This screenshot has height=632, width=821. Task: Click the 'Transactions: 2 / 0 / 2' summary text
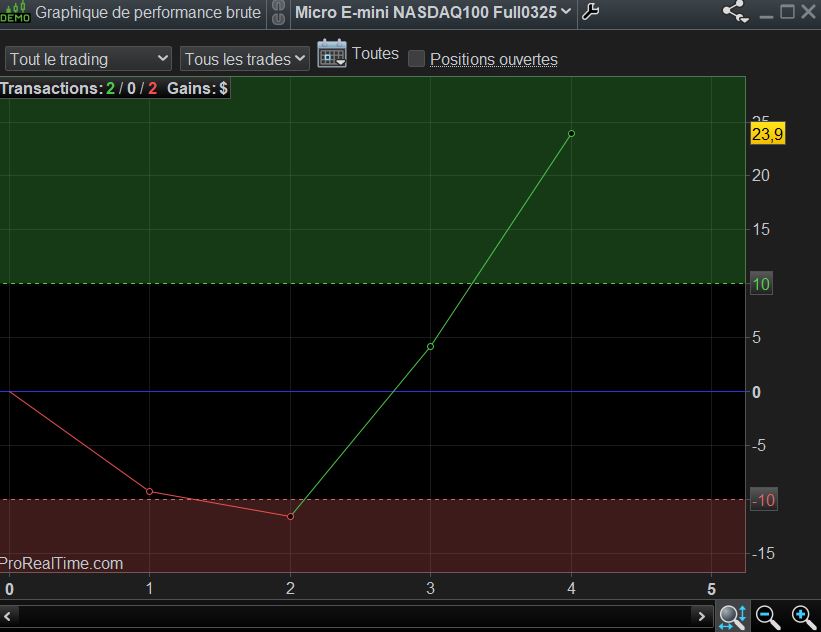coord(79,88)
